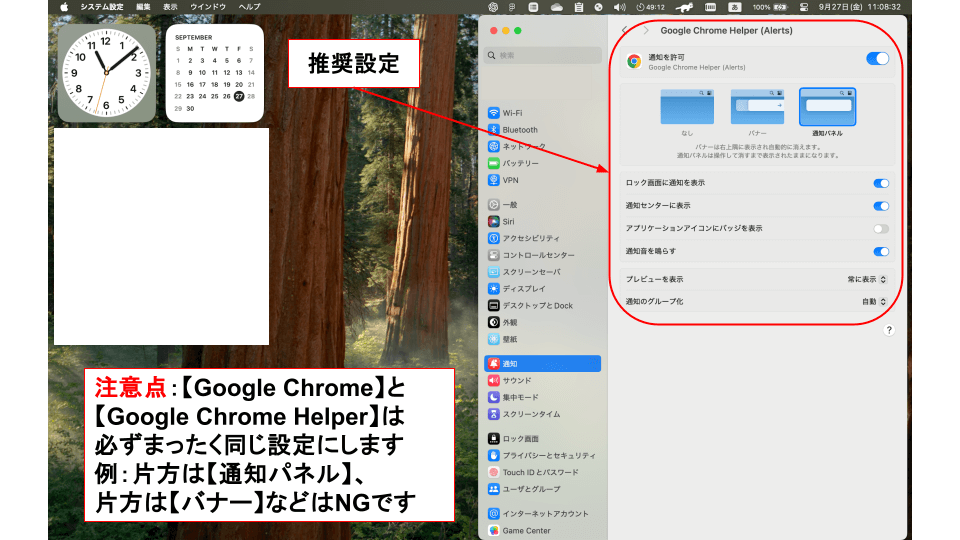Toggle 通知音を鳴らす switch

coord(881,252)
